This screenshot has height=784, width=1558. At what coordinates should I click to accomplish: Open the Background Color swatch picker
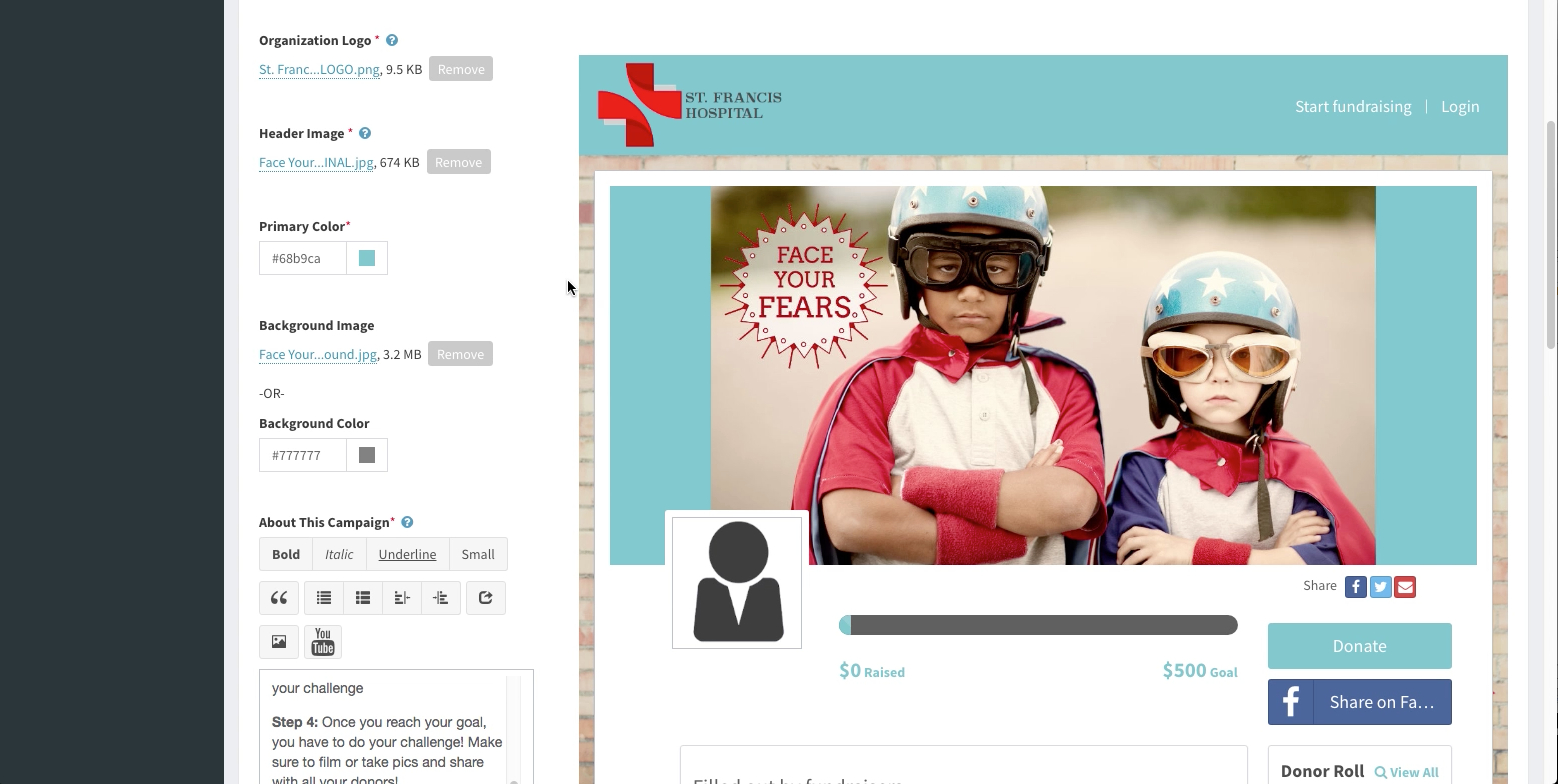point(367,455)
